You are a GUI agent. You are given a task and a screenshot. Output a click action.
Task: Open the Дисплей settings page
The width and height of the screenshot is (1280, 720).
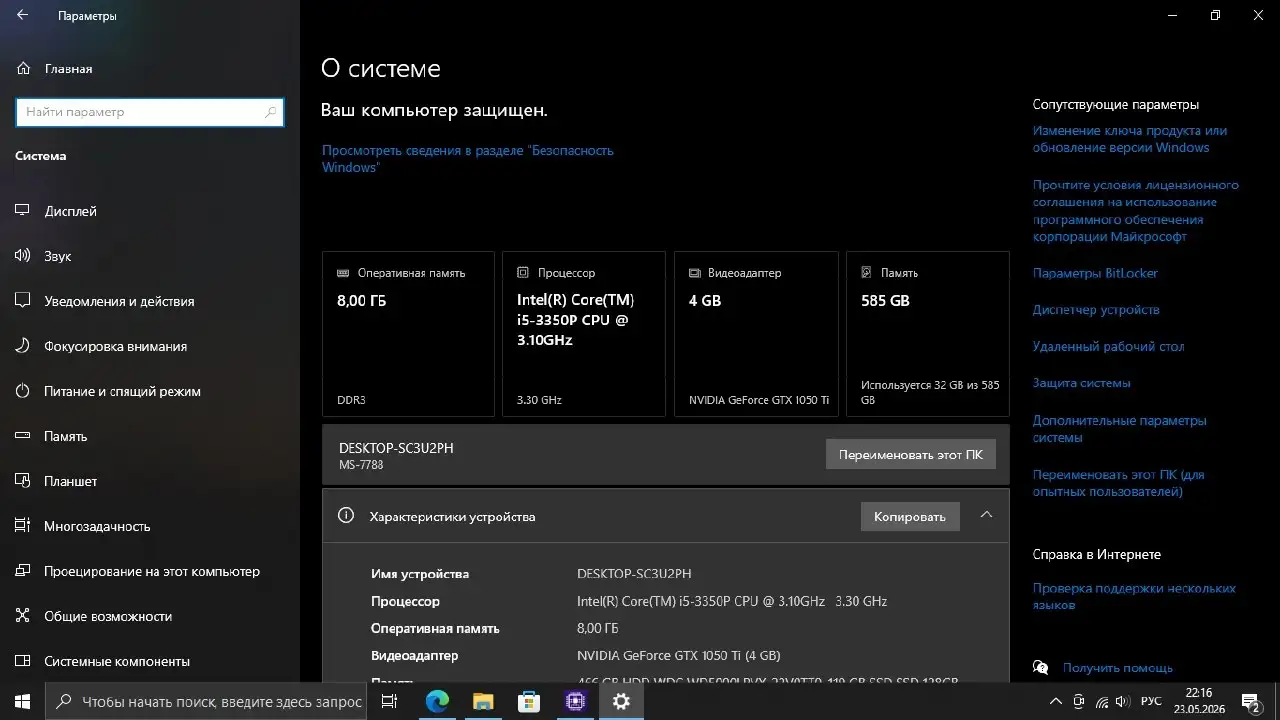click(x=150, y=211)
